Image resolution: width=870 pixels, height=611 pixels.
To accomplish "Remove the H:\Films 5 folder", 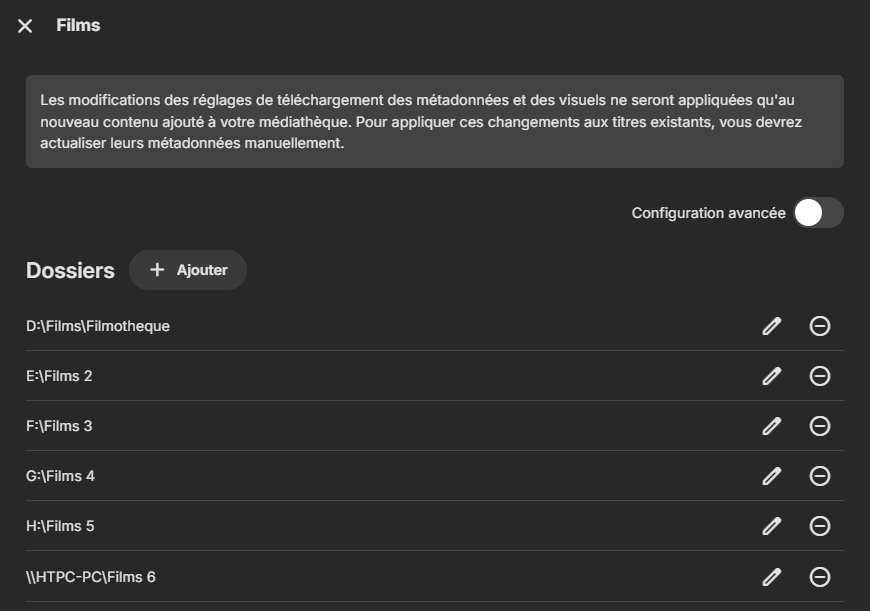I will 819,526.
